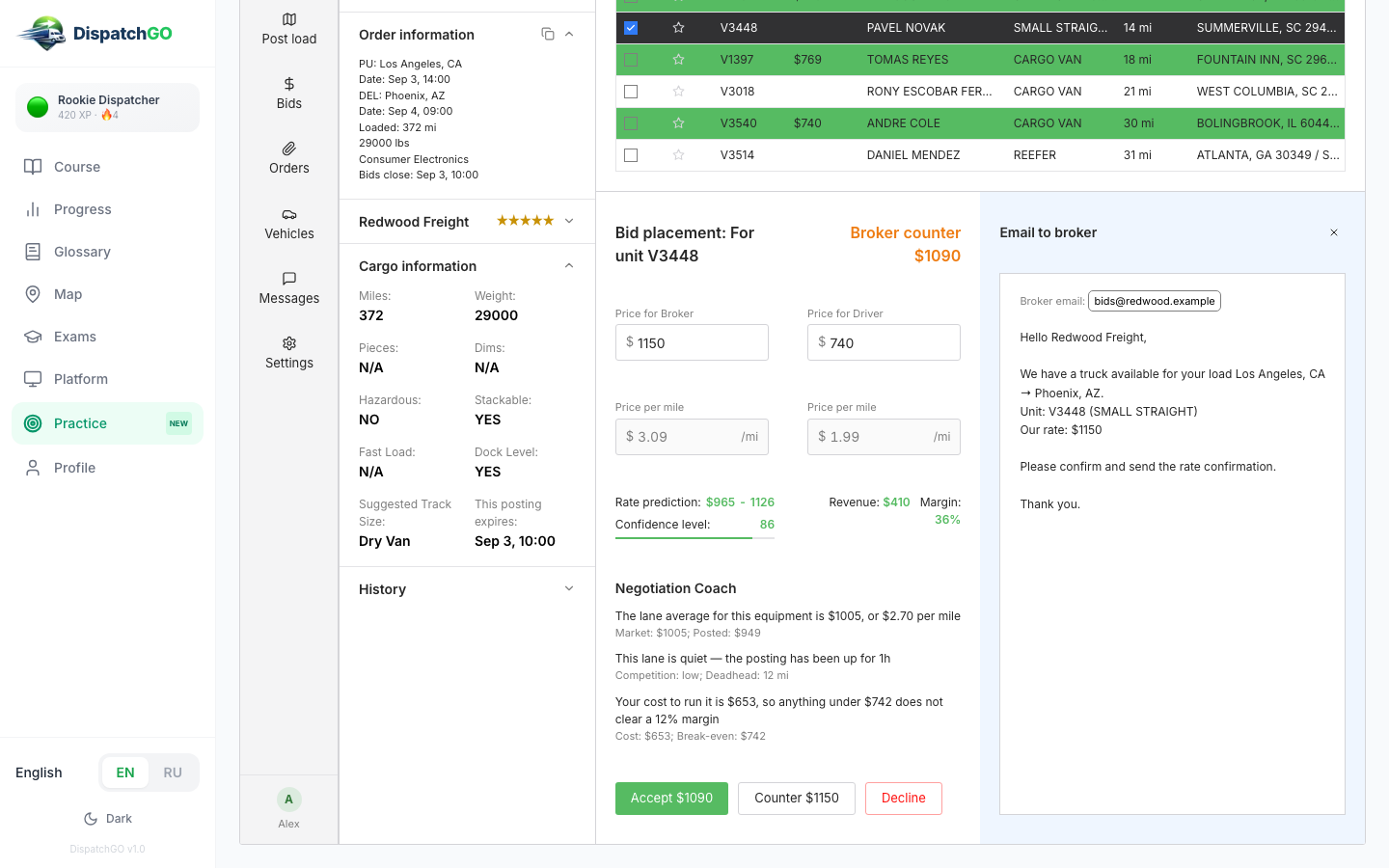The height and width of the screenshot is (868, 1389).
Task: Star the unit V1397 row
Action: coord(678,60)
